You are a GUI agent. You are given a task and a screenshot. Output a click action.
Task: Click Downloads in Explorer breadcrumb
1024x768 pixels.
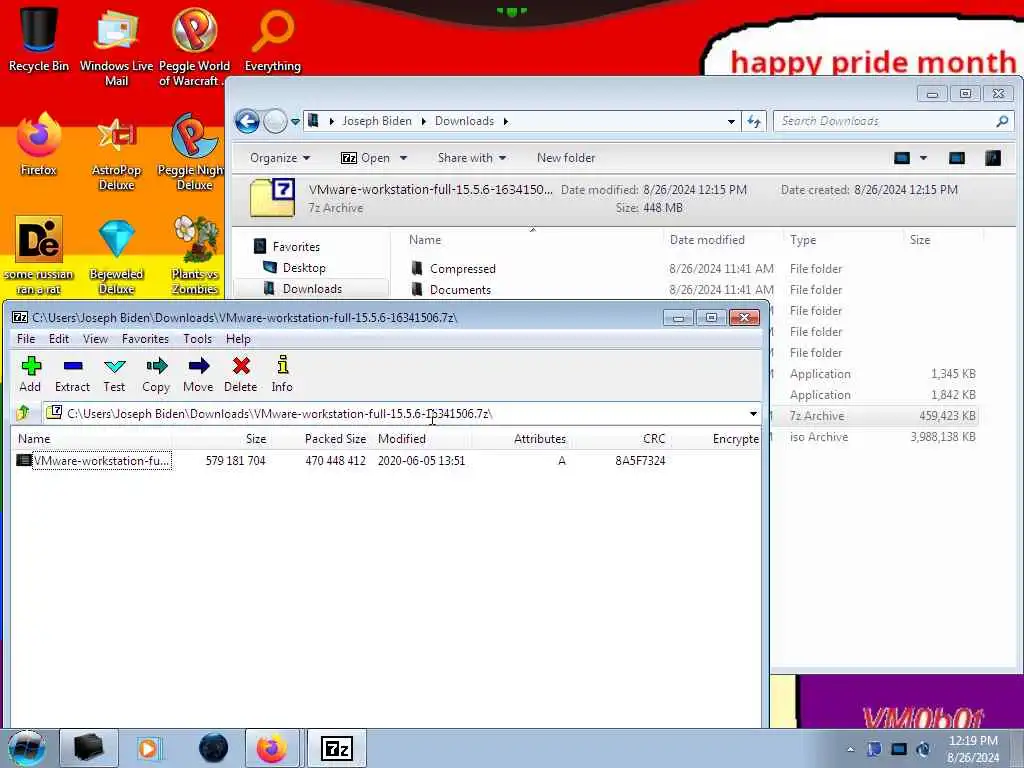464,121
